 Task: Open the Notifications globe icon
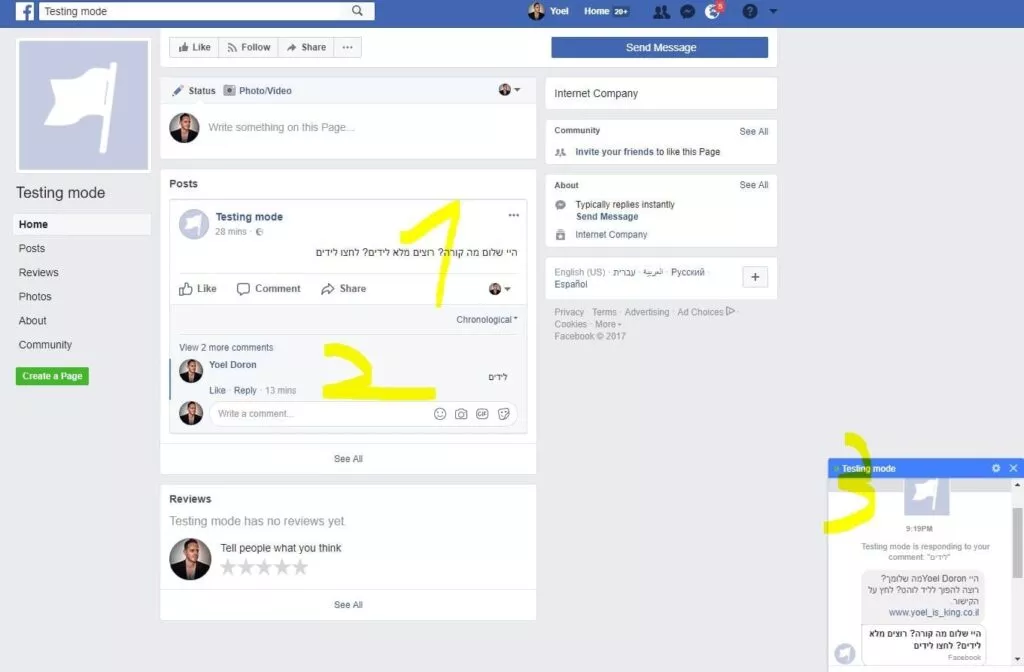tap(712, 12)
